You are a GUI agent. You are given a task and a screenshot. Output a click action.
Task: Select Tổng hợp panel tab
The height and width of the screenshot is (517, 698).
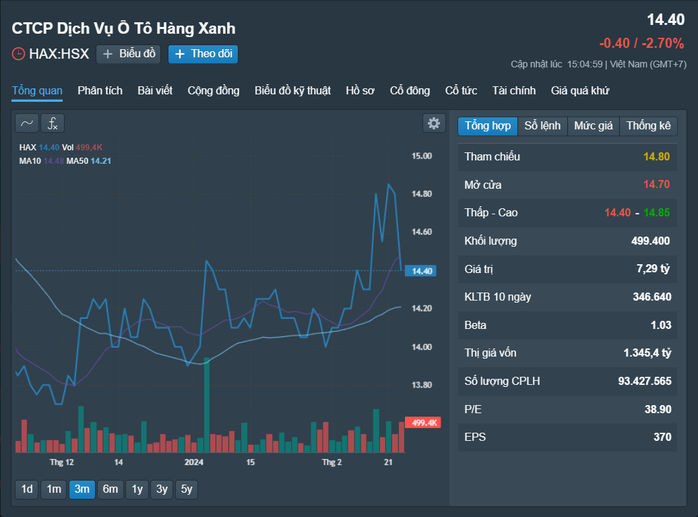[x=488, y=126]
